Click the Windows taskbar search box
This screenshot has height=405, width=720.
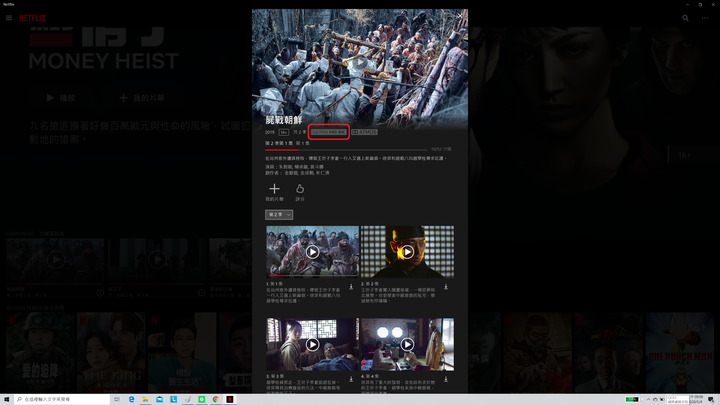pos(62,399)
